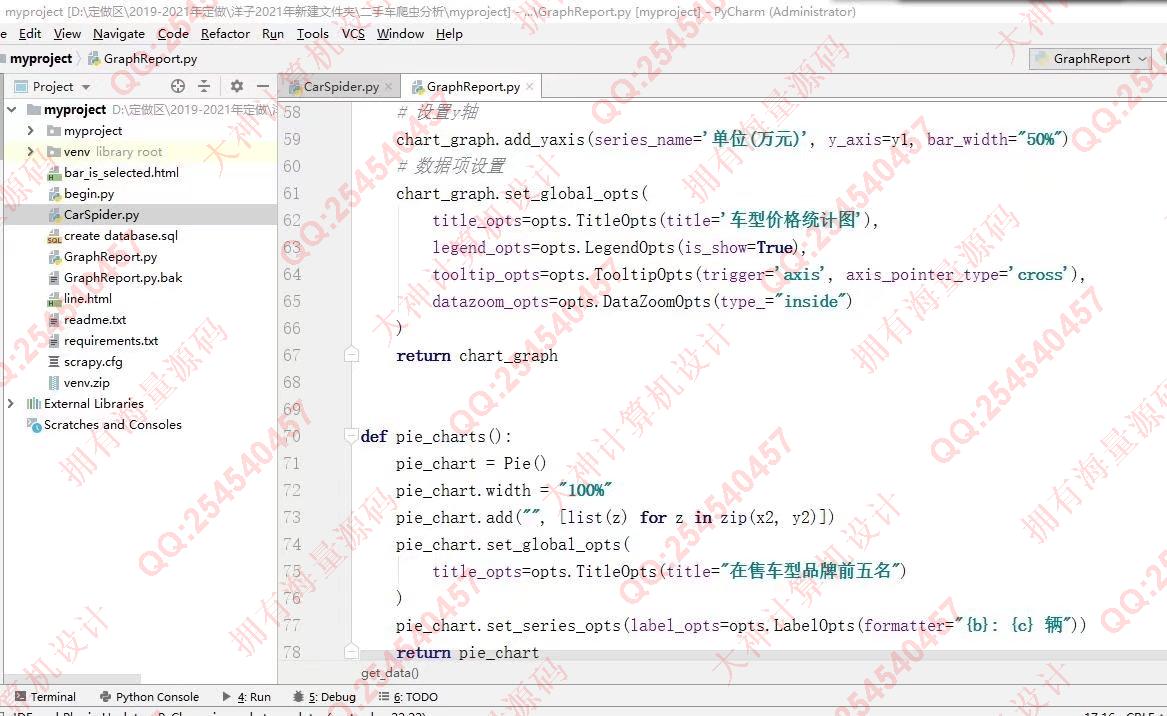The width and height of the screenshot is (1167, 716).
Task: Expand the venv library root folder
Action: pyautogui.click(x=30, y=151)
